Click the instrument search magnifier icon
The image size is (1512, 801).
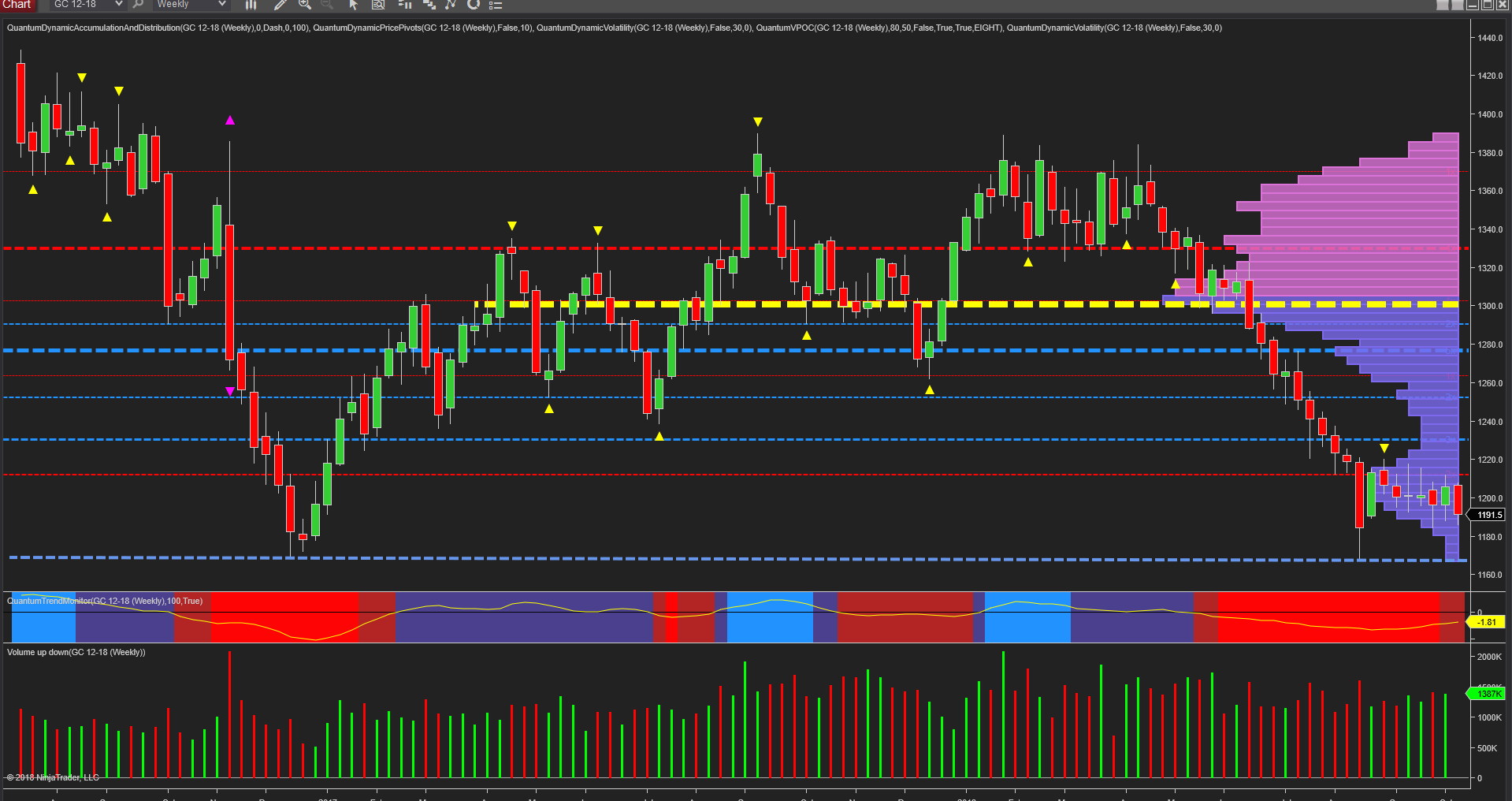138,5
